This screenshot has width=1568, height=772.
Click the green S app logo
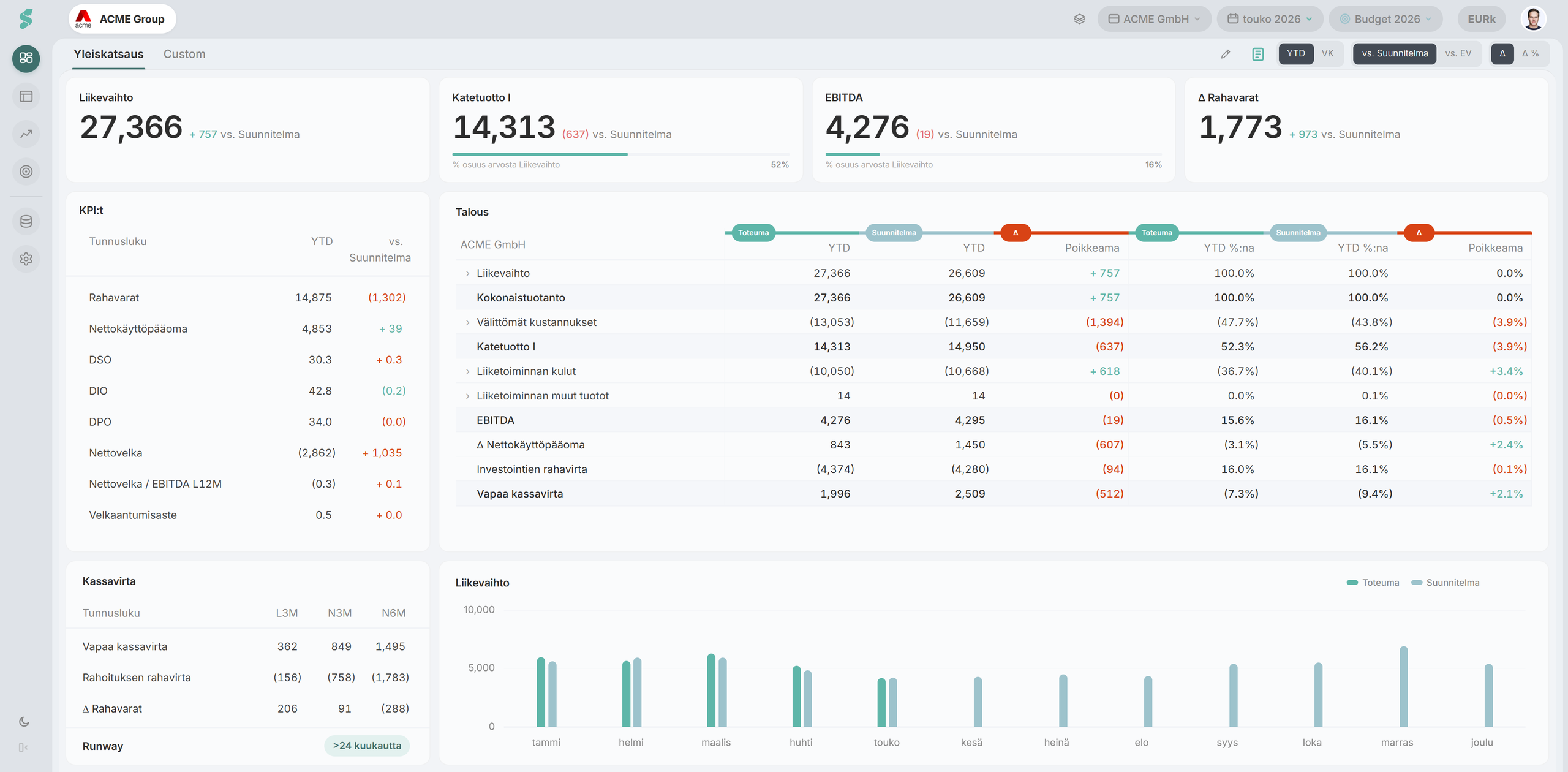[x=26, y=19]
